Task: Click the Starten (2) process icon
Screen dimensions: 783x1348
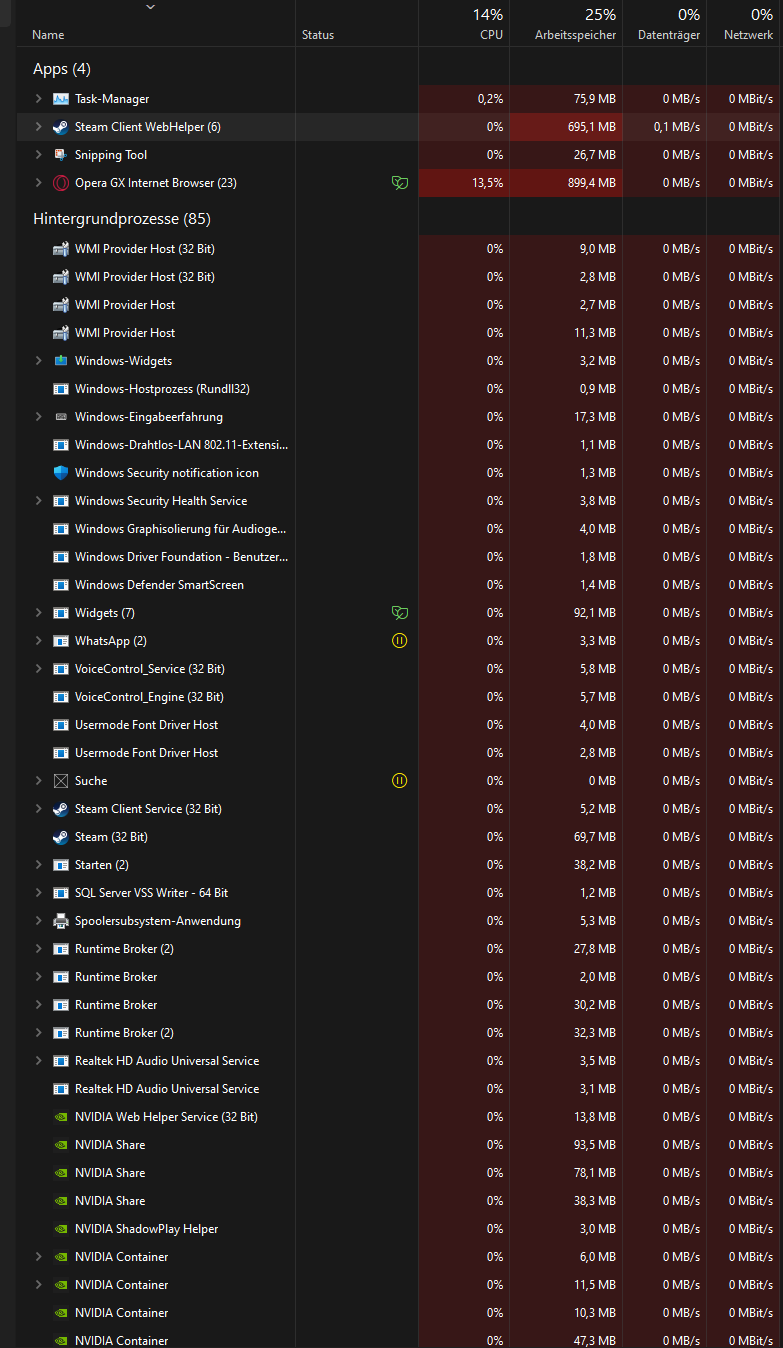Action: [x=60, y=865]
